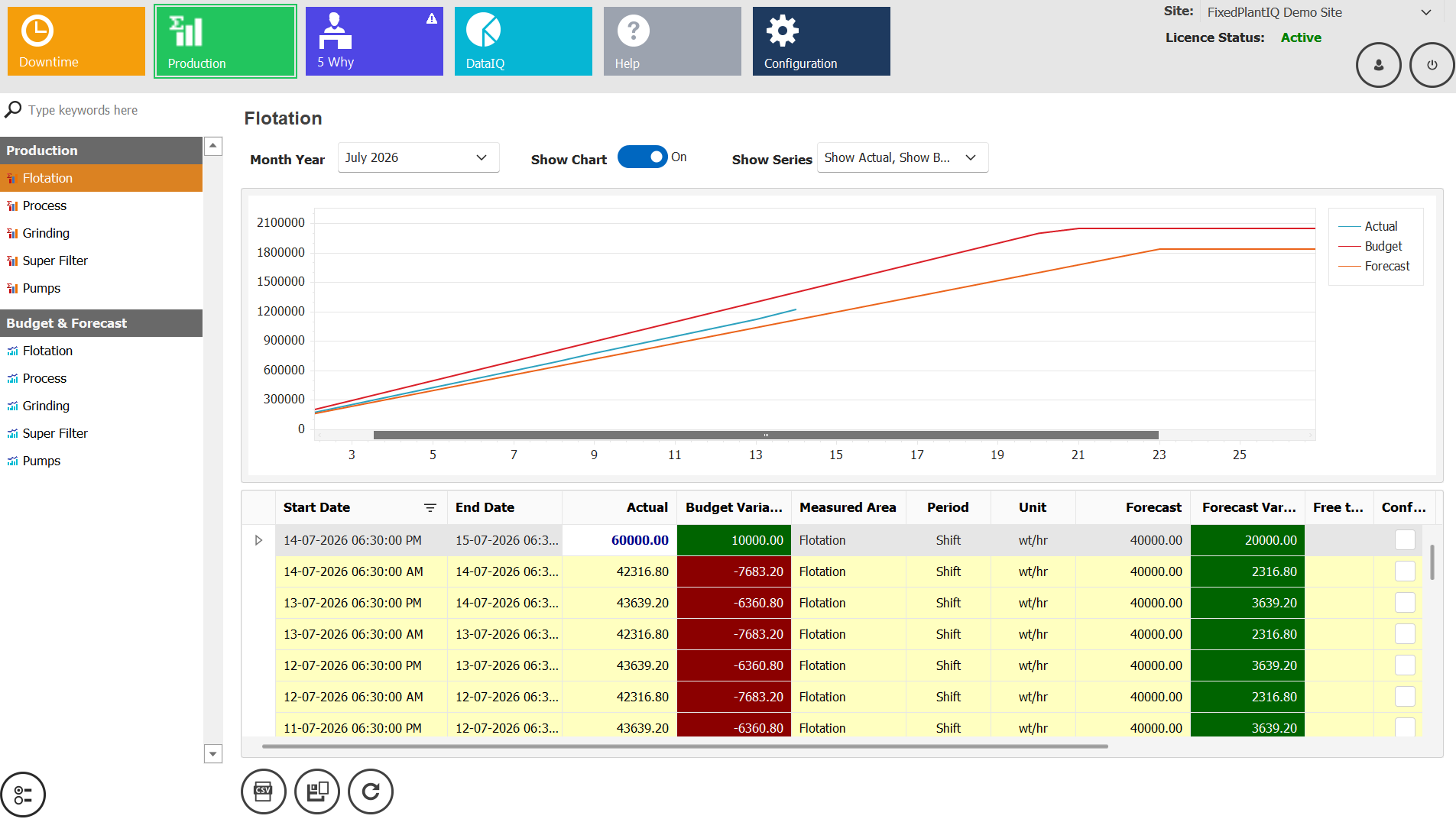1456x819 pixels.
Task: Open the DataIQ module tile
Action: point(524,41)
